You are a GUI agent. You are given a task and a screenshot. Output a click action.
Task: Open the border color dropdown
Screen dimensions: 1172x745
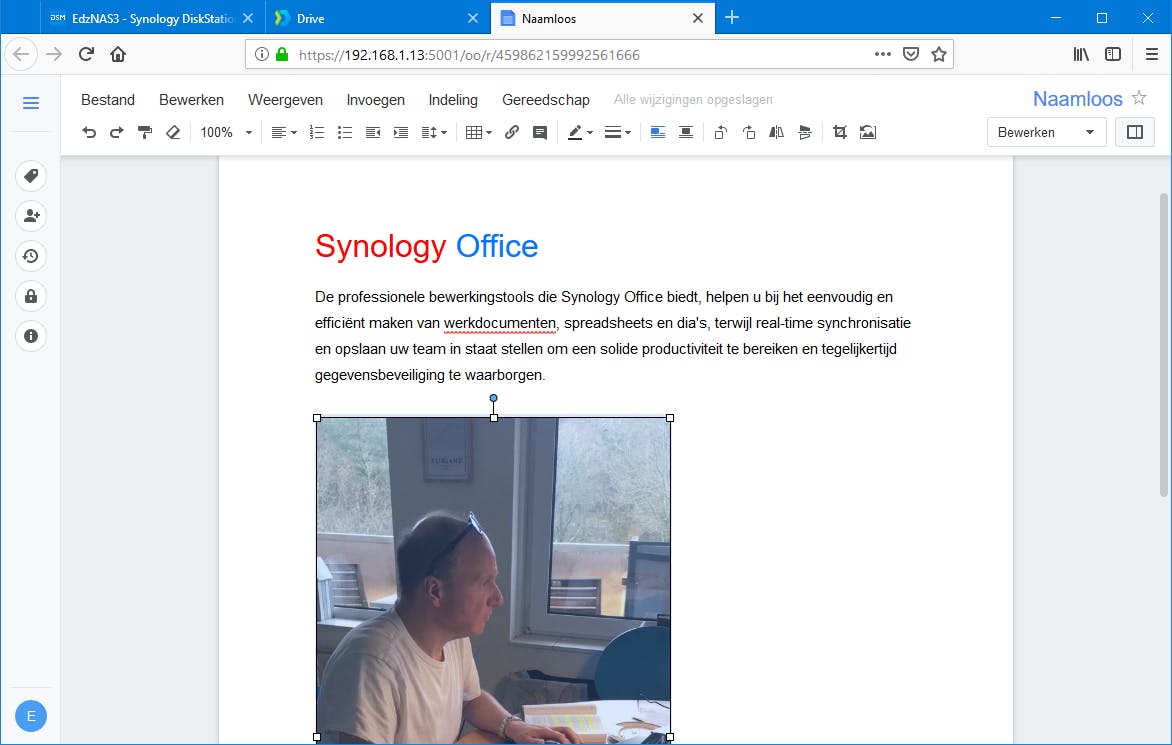point(580,132)
